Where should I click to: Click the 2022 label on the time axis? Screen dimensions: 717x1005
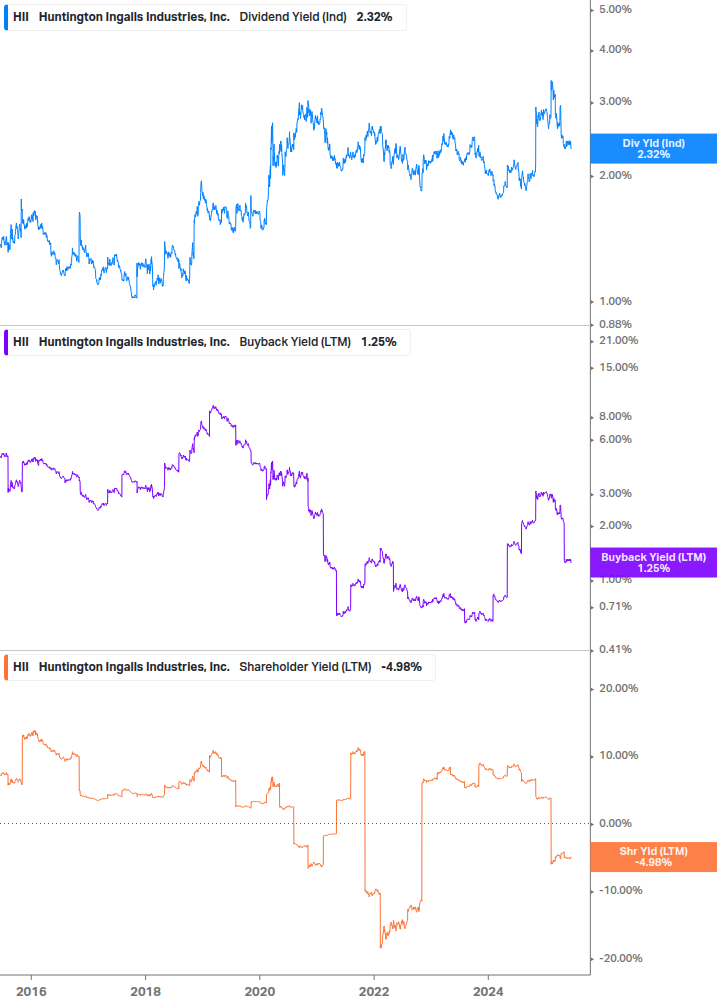coord(374,992)
